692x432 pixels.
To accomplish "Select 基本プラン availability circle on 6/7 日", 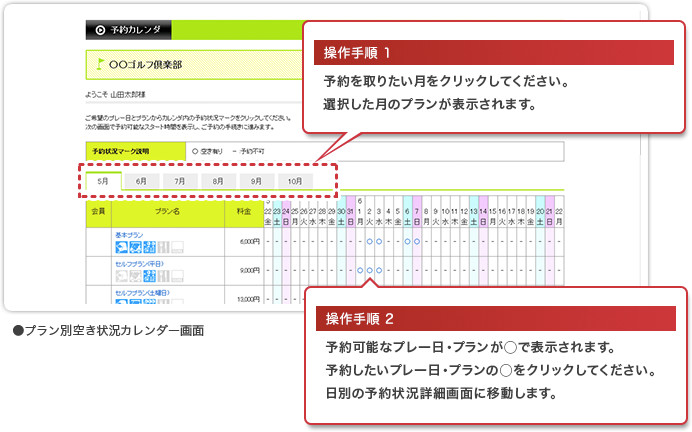I will [x=417, y=241].
